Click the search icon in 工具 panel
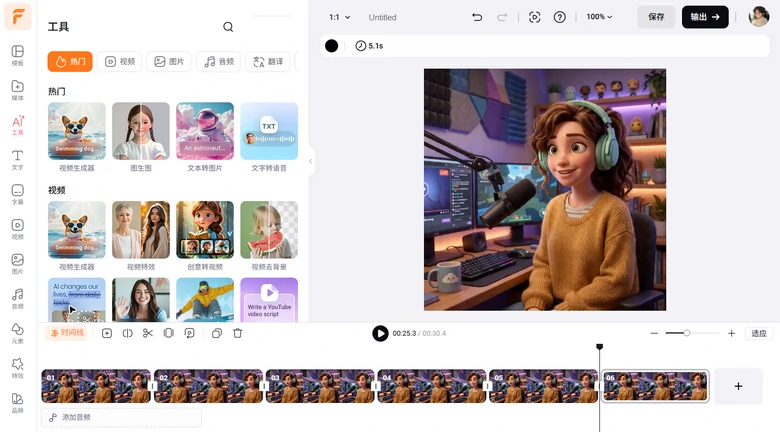 click(x=228, y=27)
